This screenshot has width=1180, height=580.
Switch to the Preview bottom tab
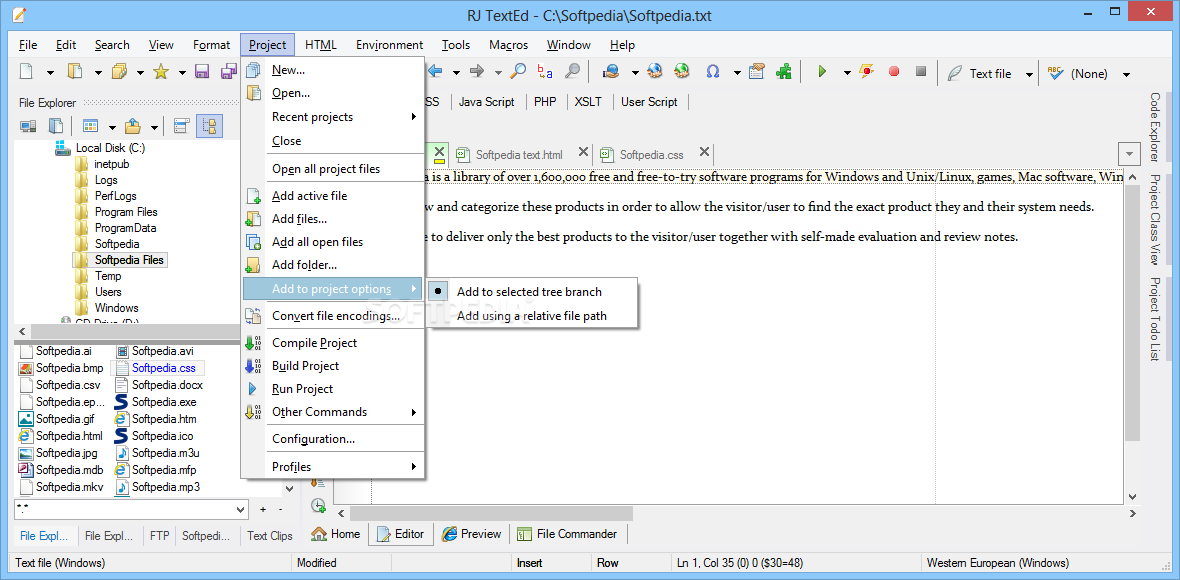(x=472, y=534)
